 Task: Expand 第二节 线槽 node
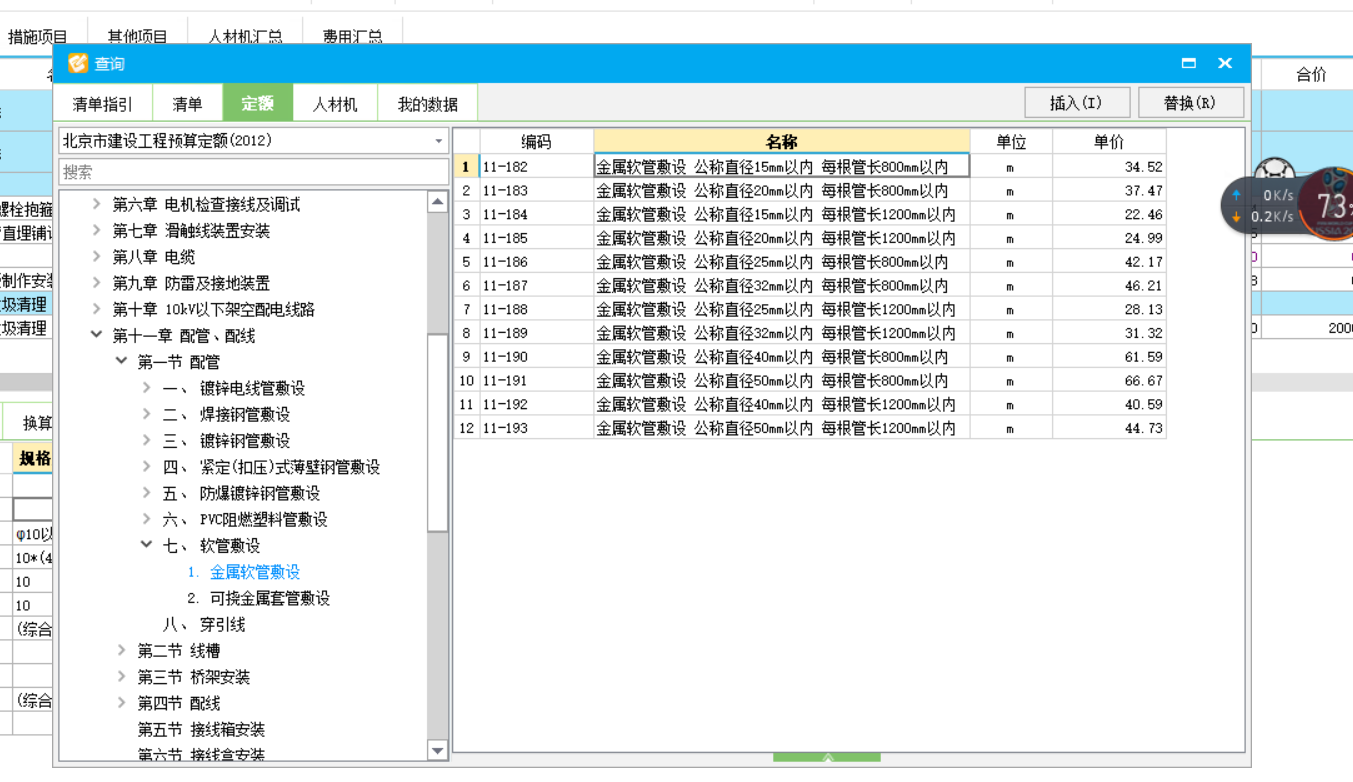click(x=121, y=651)
